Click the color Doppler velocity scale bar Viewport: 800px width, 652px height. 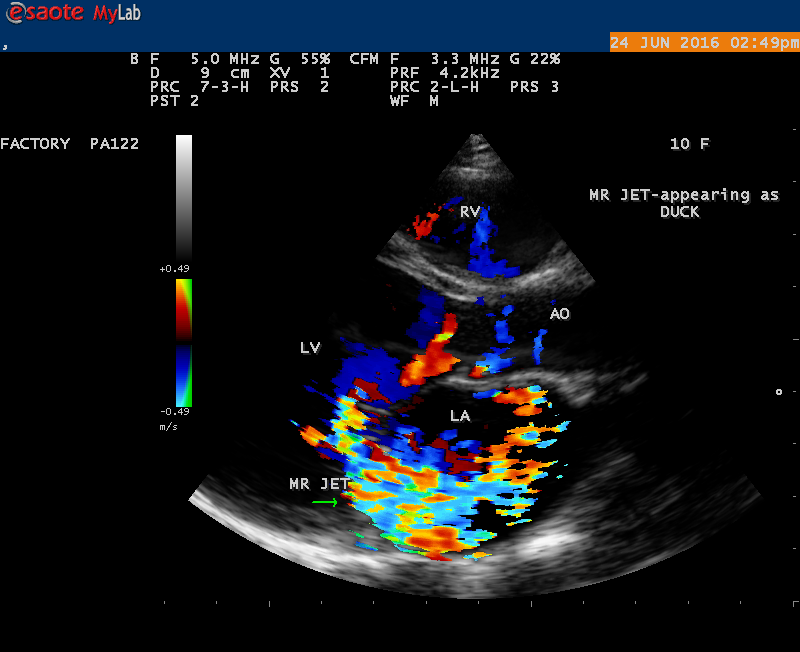(184, 342)
